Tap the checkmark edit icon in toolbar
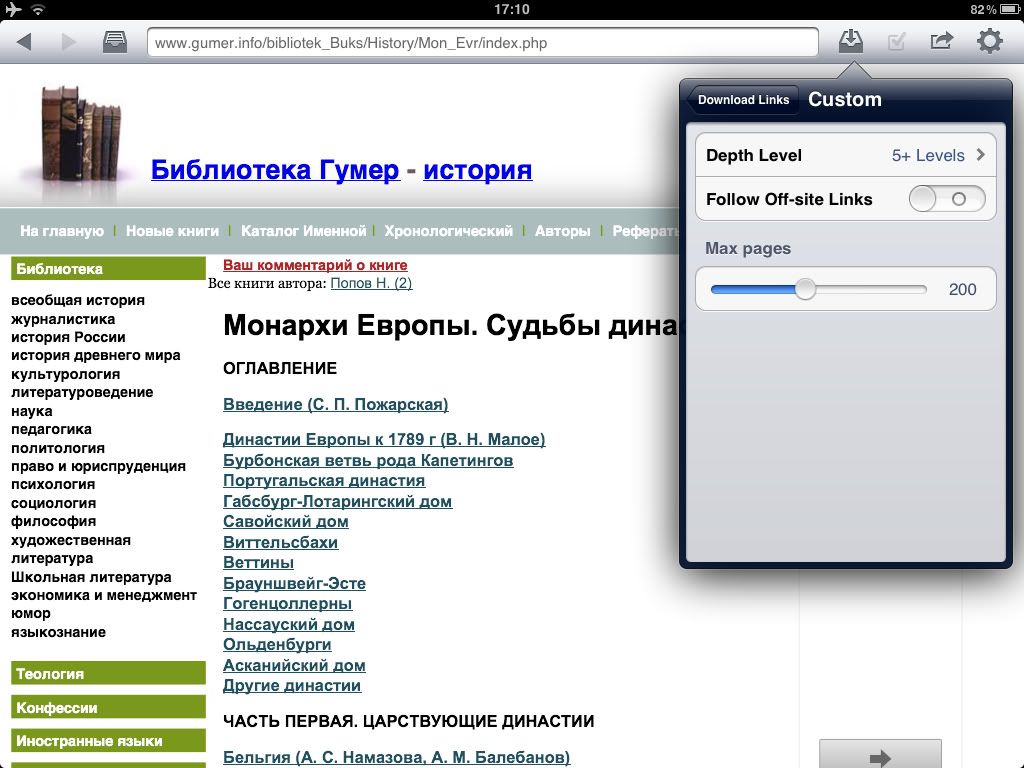Screen dimensions: 1024x768 [897, 42]
